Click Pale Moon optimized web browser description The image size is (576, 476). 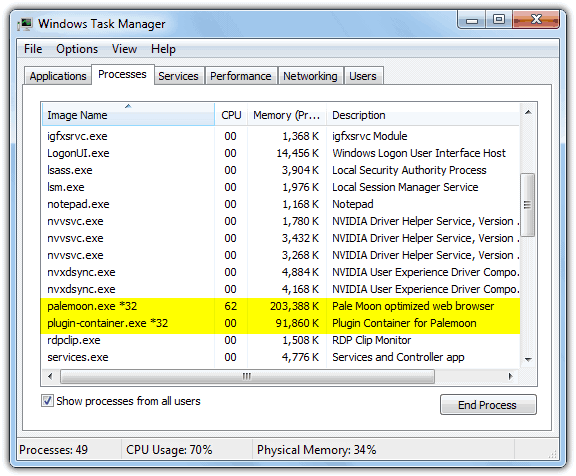click(x=413, y=306)
